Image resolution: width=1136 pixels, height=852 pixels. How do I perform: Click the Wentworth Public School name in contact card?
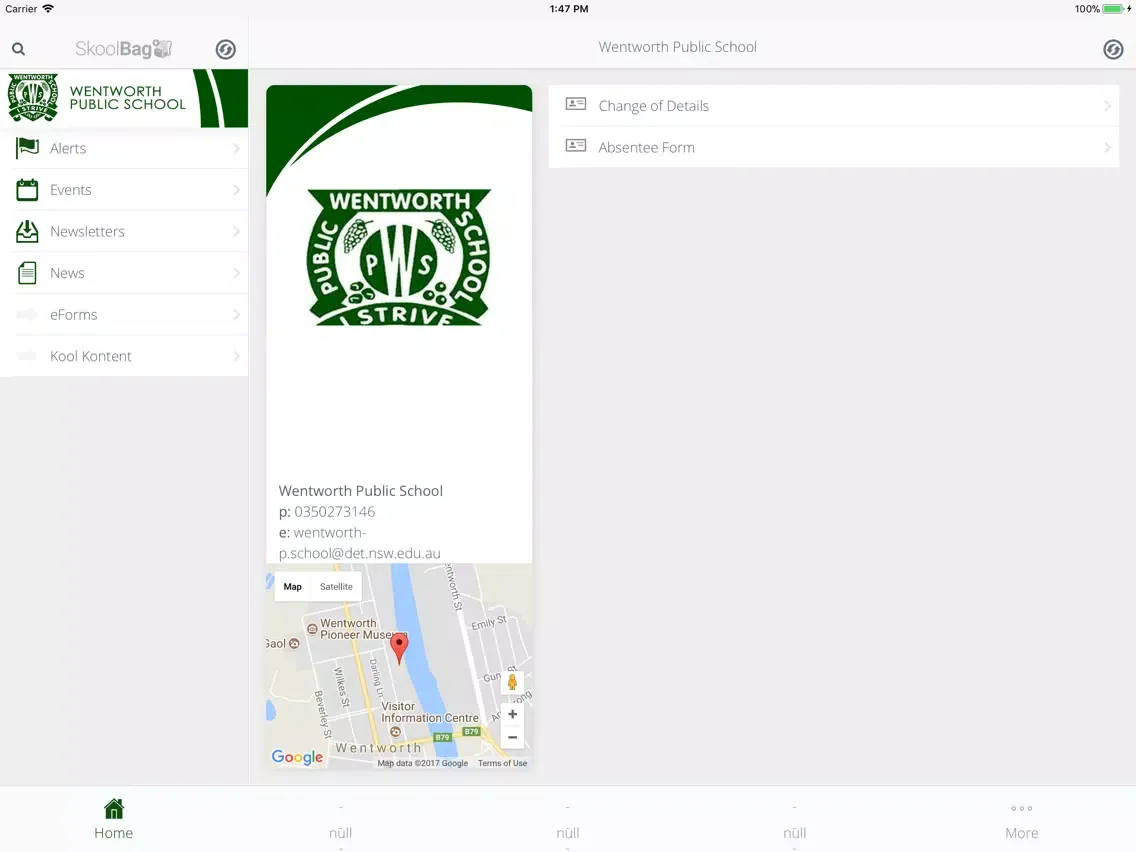pyautogui.click(x=361, y=490)
